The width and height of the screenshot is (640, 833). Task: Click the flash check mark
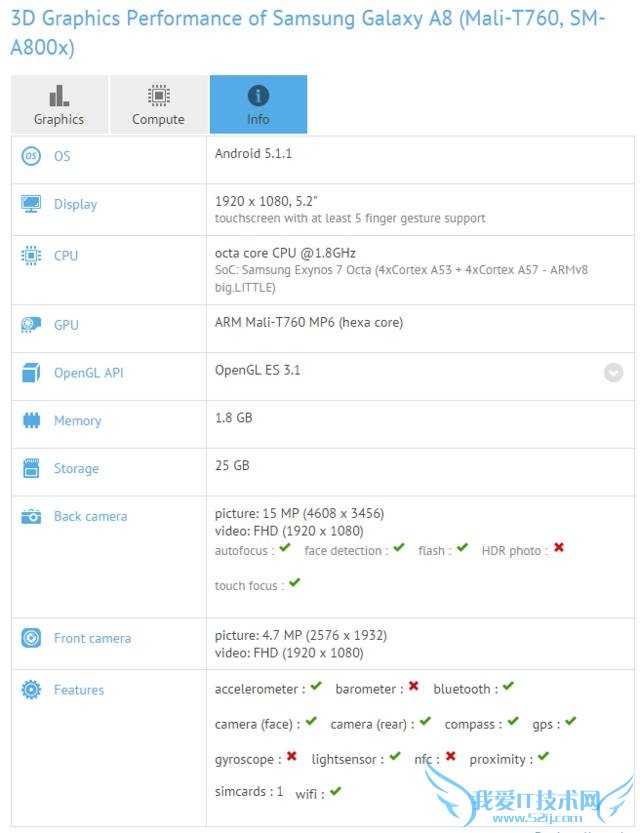(x=462, y=547)
